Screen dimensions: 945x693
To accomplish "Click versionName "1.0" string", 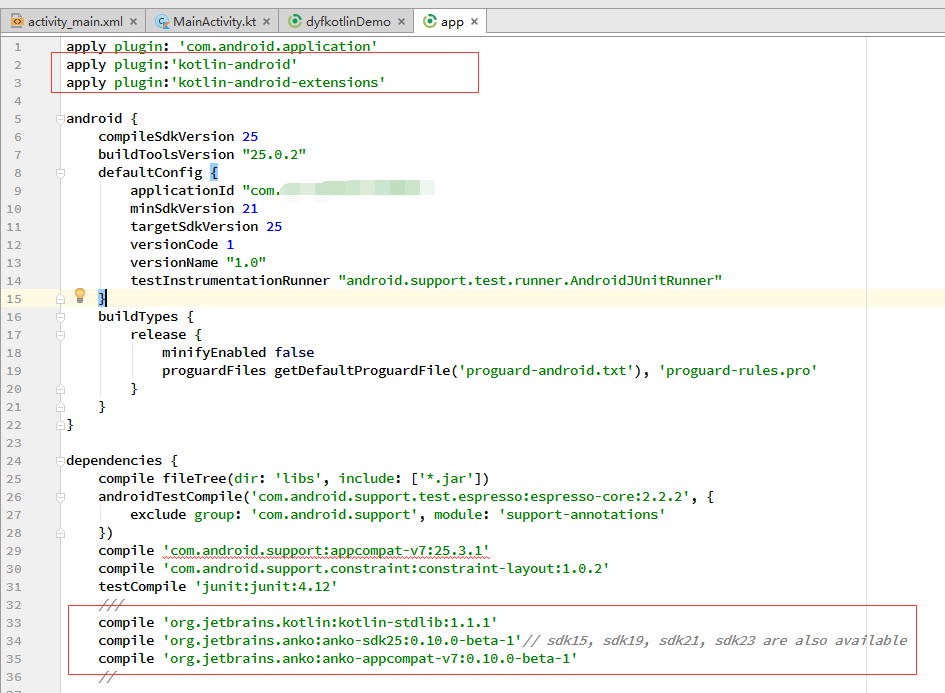I will (246, 263).
